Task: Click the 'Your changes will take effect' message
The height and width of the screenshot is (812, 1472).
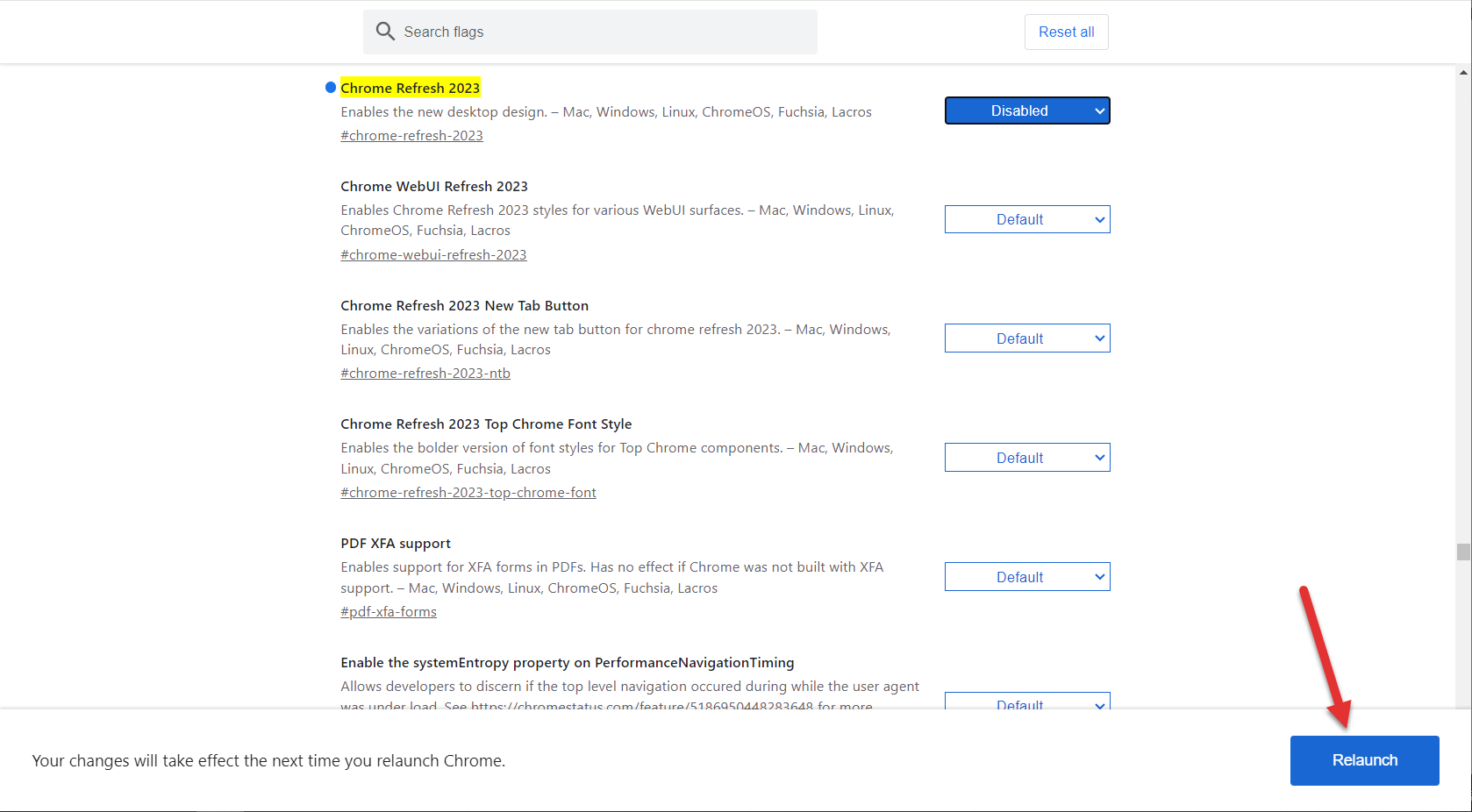Action: click(268, 761)
